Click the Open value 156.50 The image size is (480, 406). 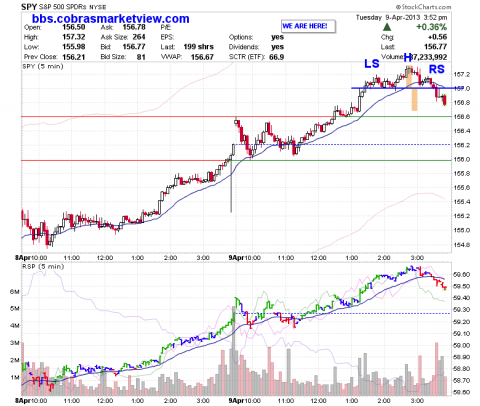coord(74,27)
